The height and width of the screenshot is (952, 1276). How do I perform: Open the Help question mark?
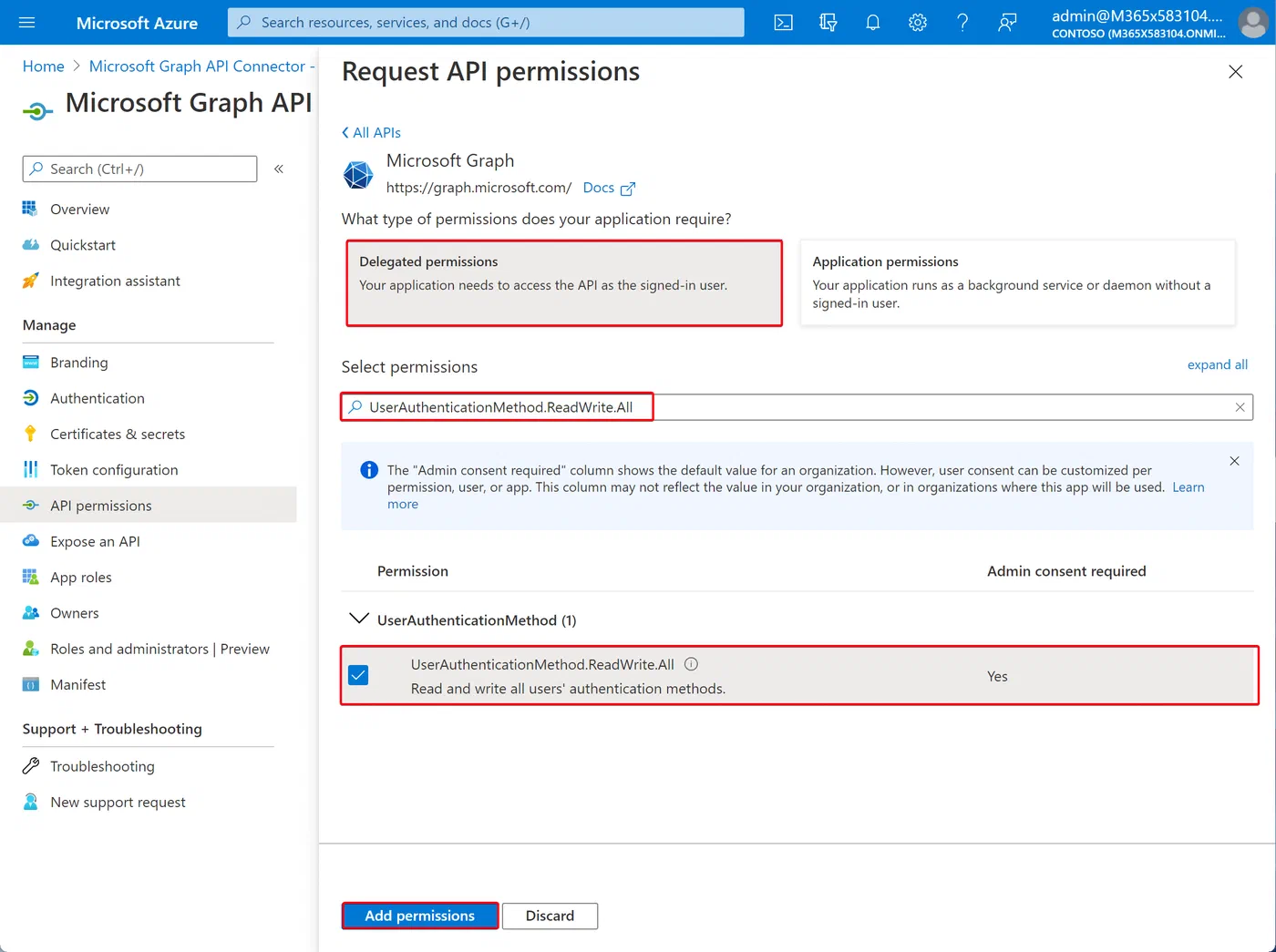pos(962,23)
